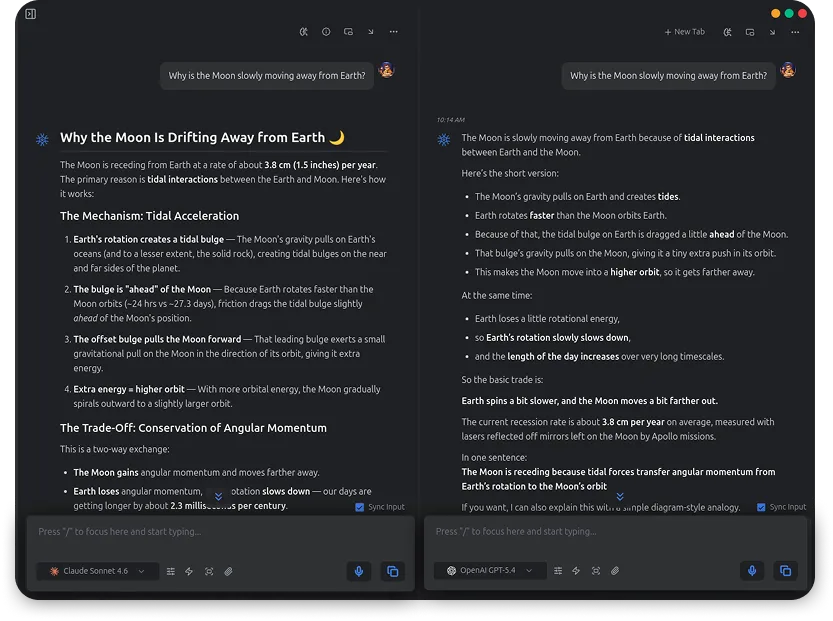Jump to bottom with left pane double-chevron
The image size is (833, 621).
pos(218,497)
